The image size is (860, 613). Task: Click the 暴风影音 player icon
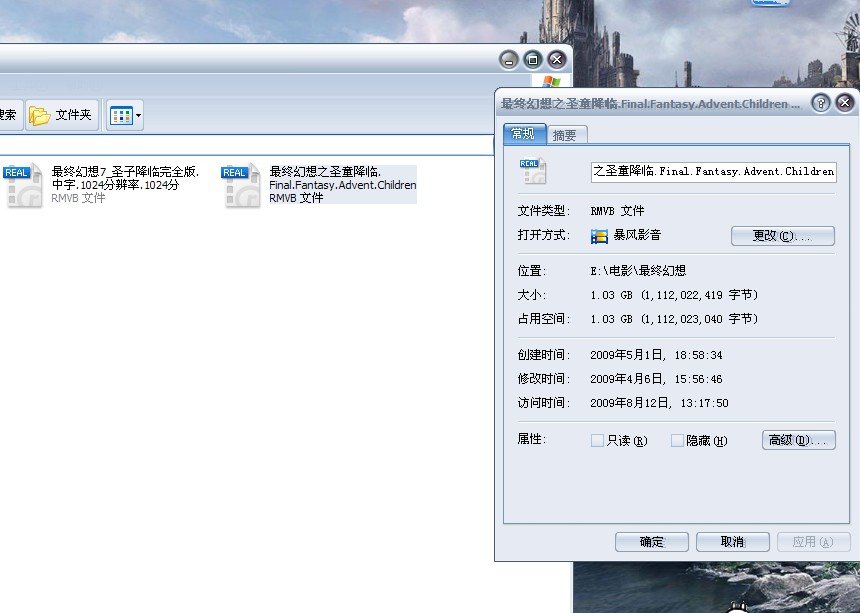600,236
